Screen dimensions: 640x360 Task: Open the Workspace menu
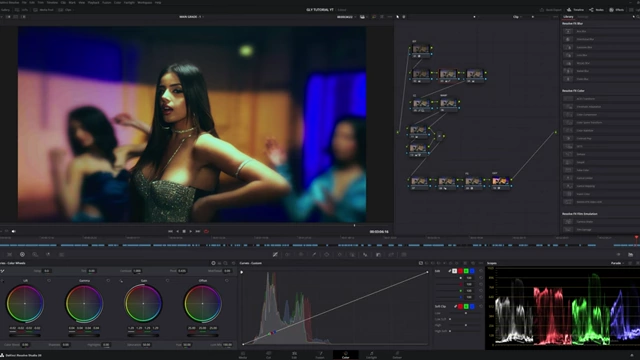pos(144,2)
